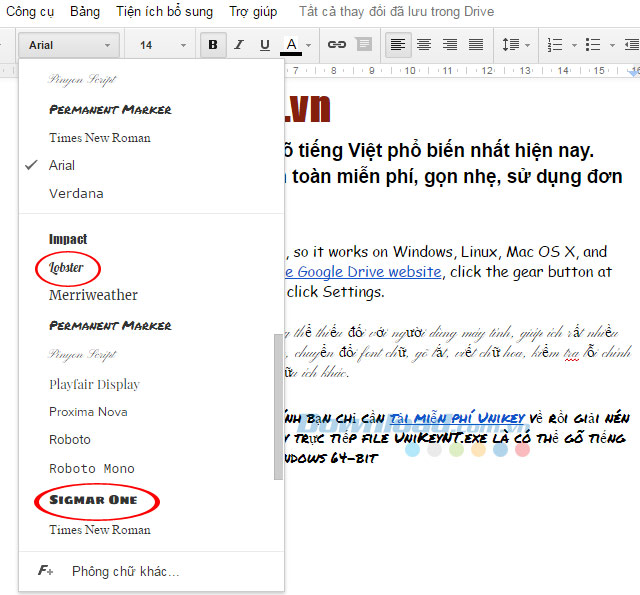Align text to the left

click(x=398, y=45)
